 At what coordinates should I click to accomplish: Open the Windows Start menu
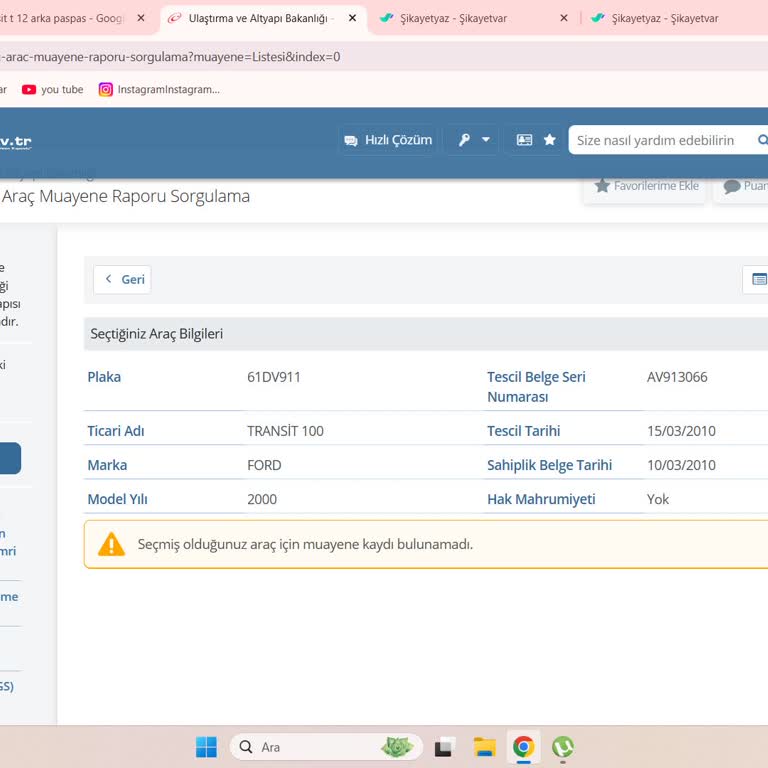[x=206, y=747]
